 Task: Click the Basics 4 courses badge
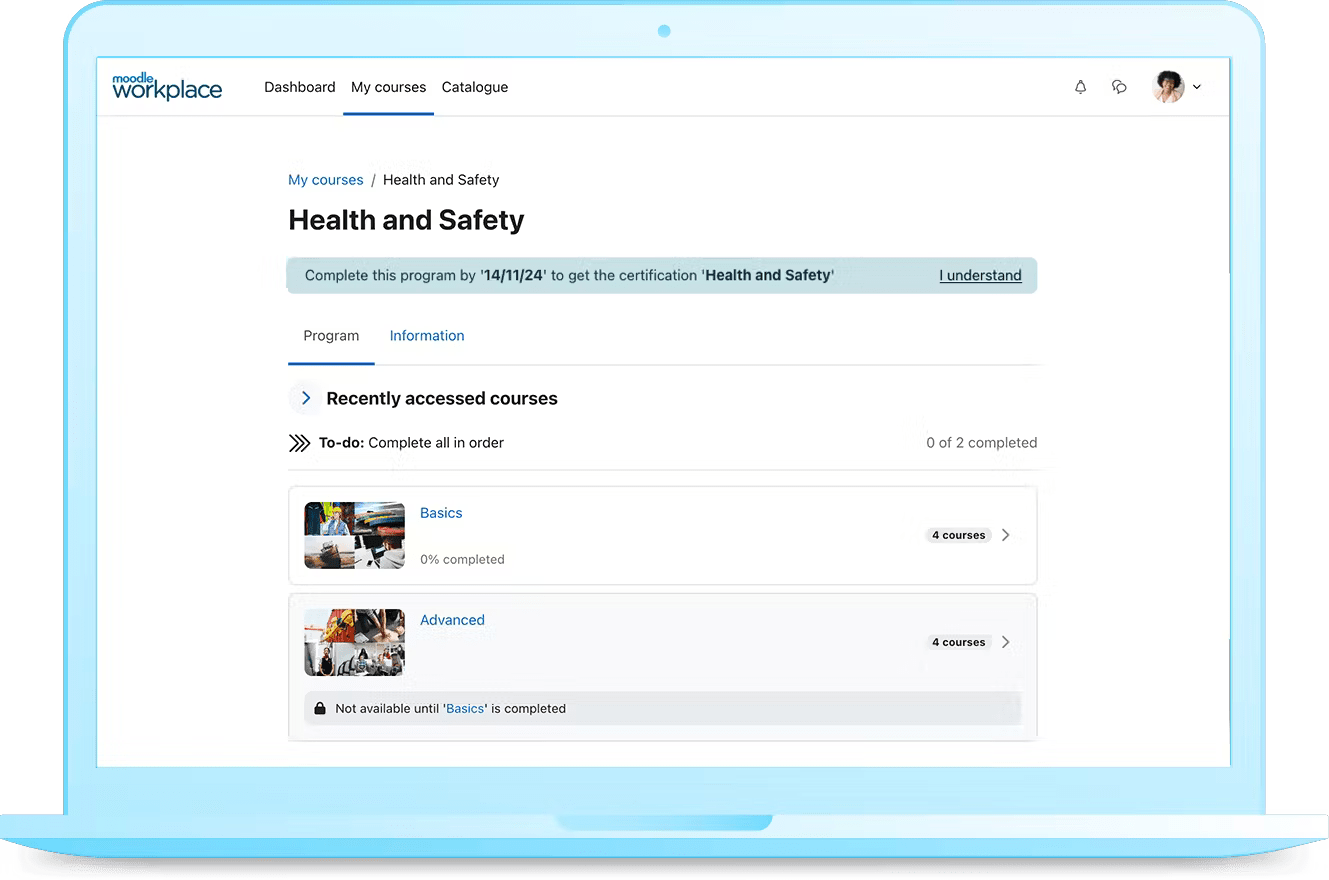pos(958,535)
